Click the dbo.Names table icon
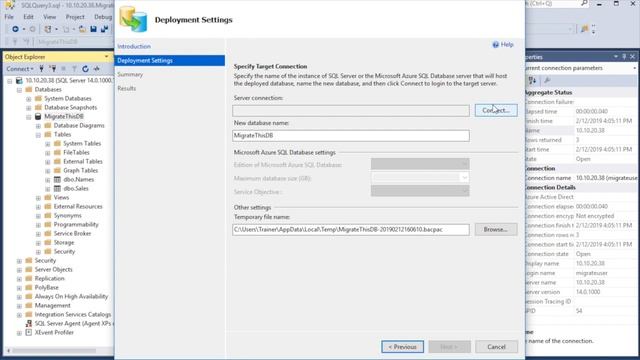This screenshot has height=360, width=640. (57, 180)
